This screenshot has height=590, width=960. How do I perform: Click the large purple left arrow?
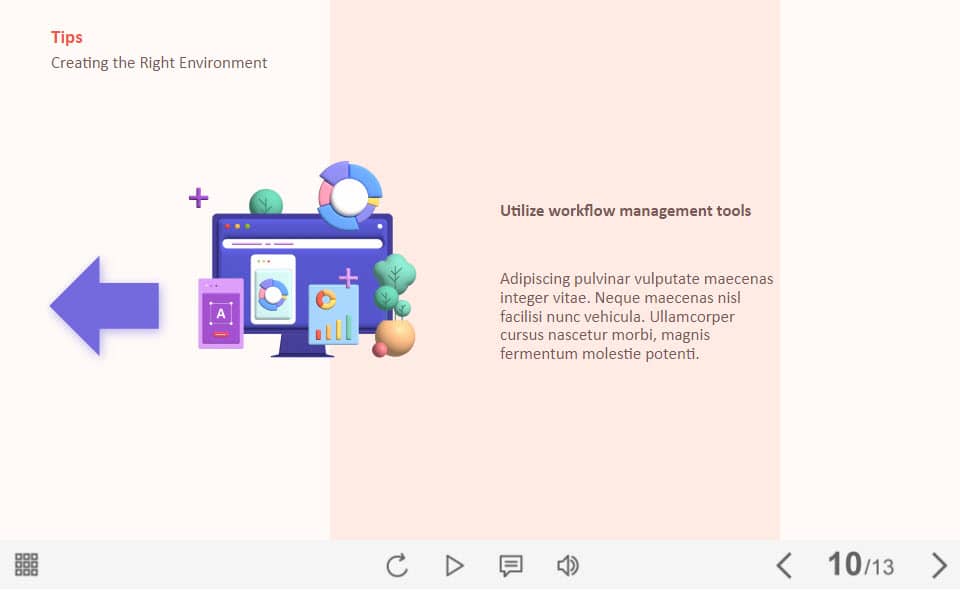[104, 306]
